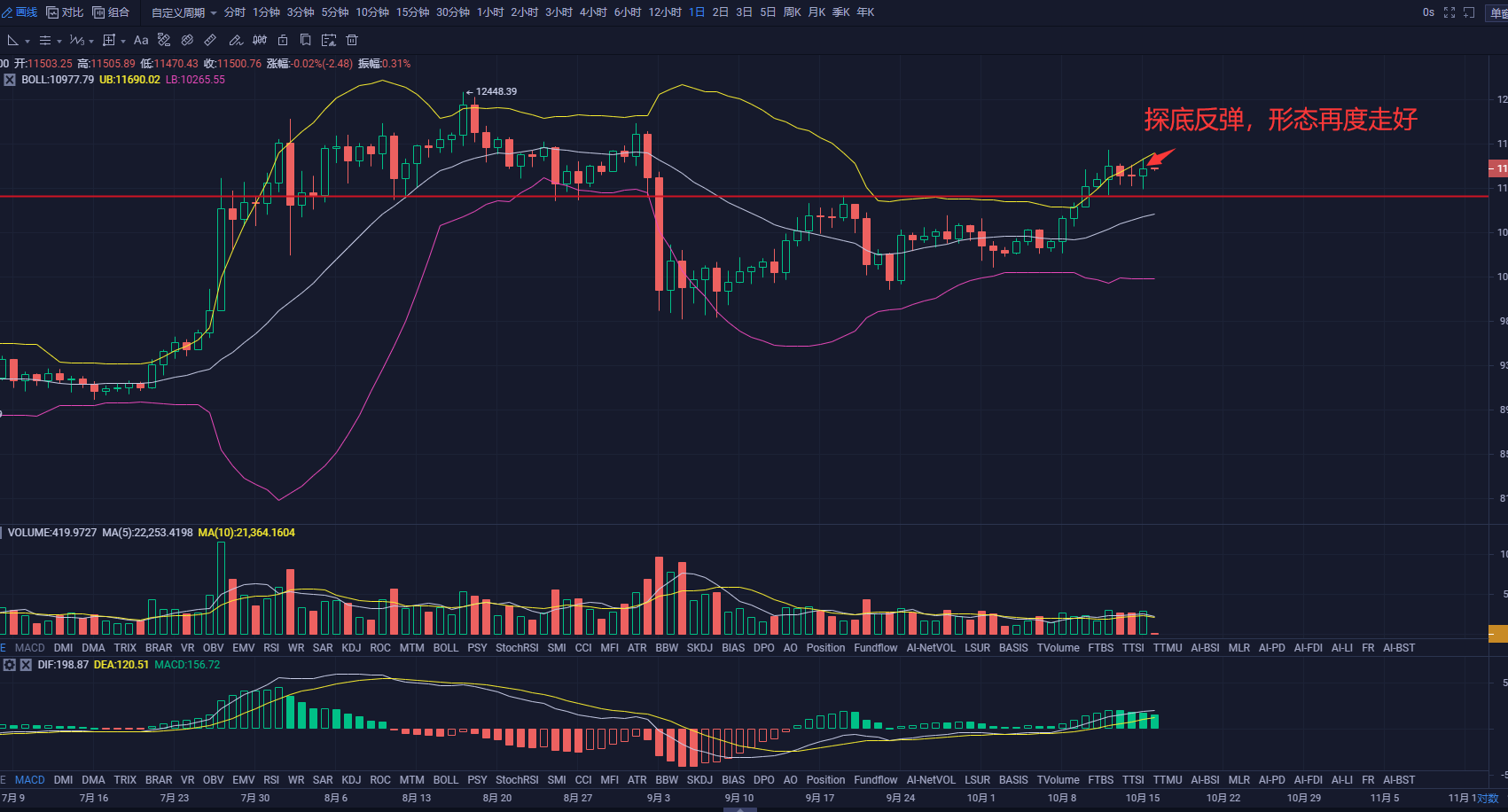Remove the BOLL indicator with its X icon
This screenshot has width=1508, height=812.
point(10,80)
